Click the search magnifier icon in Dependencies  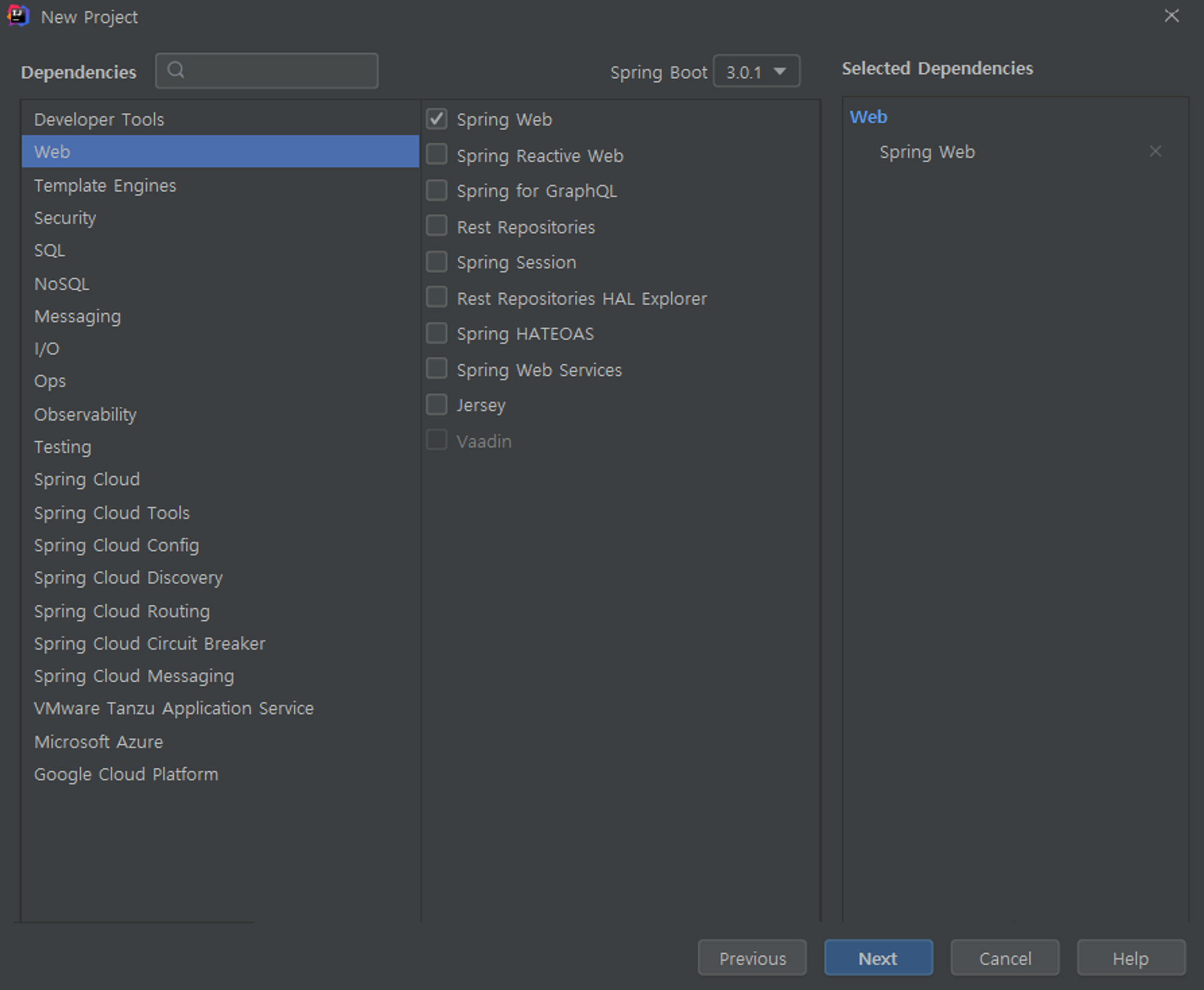pyautogui.click(x=175, y=70)
